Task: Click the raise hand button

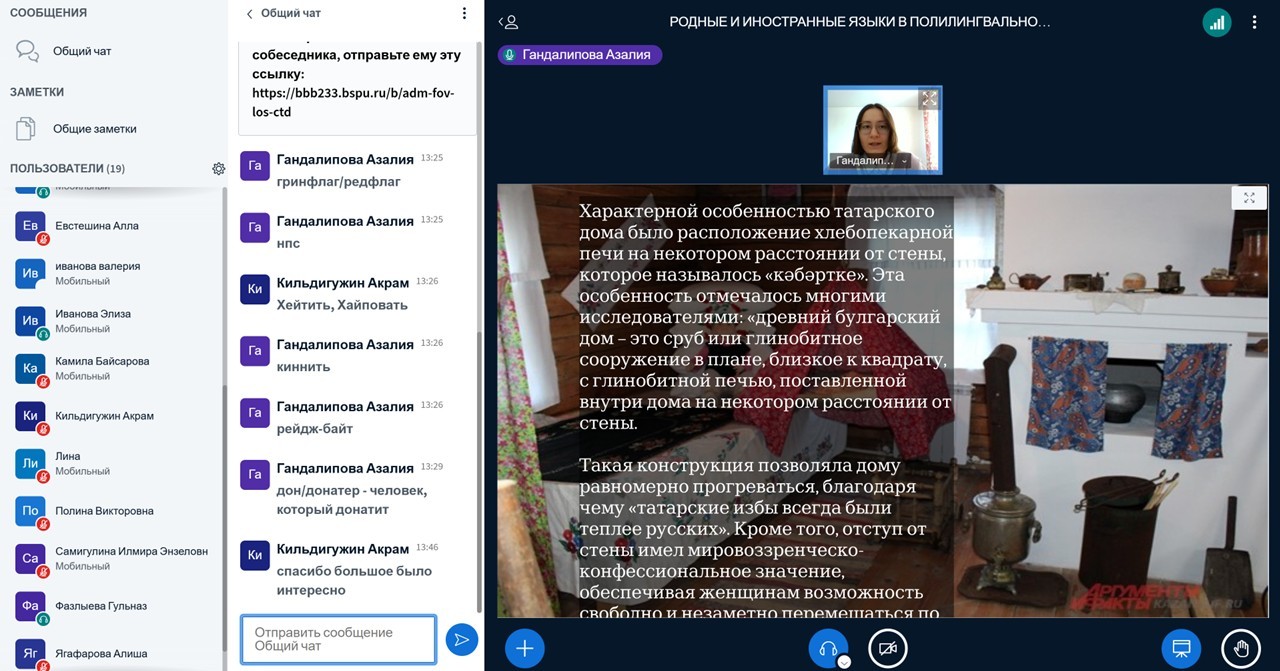Action: (x=1241, y=648)
